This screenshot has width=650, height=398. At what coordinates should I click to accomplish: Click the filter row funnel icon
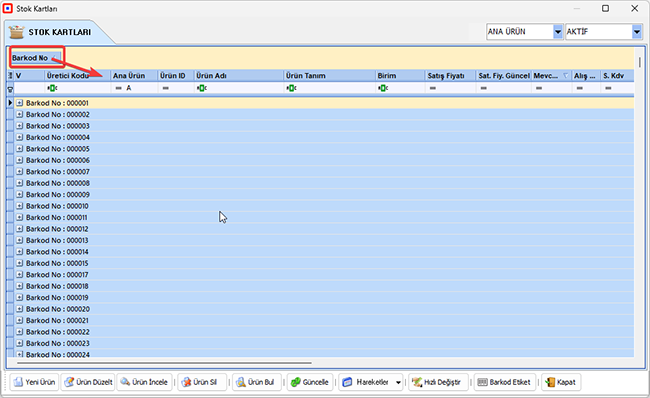pos(10,89)
